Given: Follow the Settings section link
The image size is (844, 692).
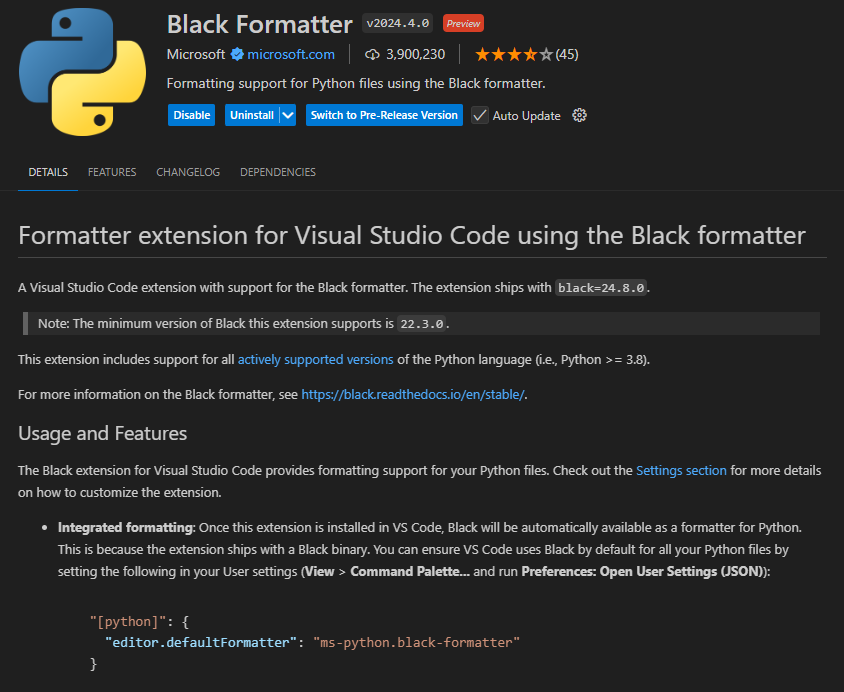Looking at the screenshot, I should click(681, 470).
